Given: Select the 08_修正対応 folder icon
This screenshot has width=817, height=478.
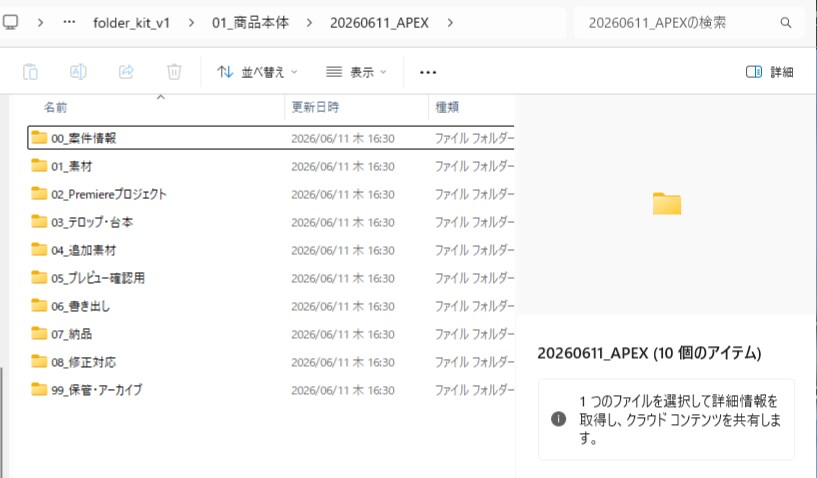Looking at the screenshot, I should 39,361.
